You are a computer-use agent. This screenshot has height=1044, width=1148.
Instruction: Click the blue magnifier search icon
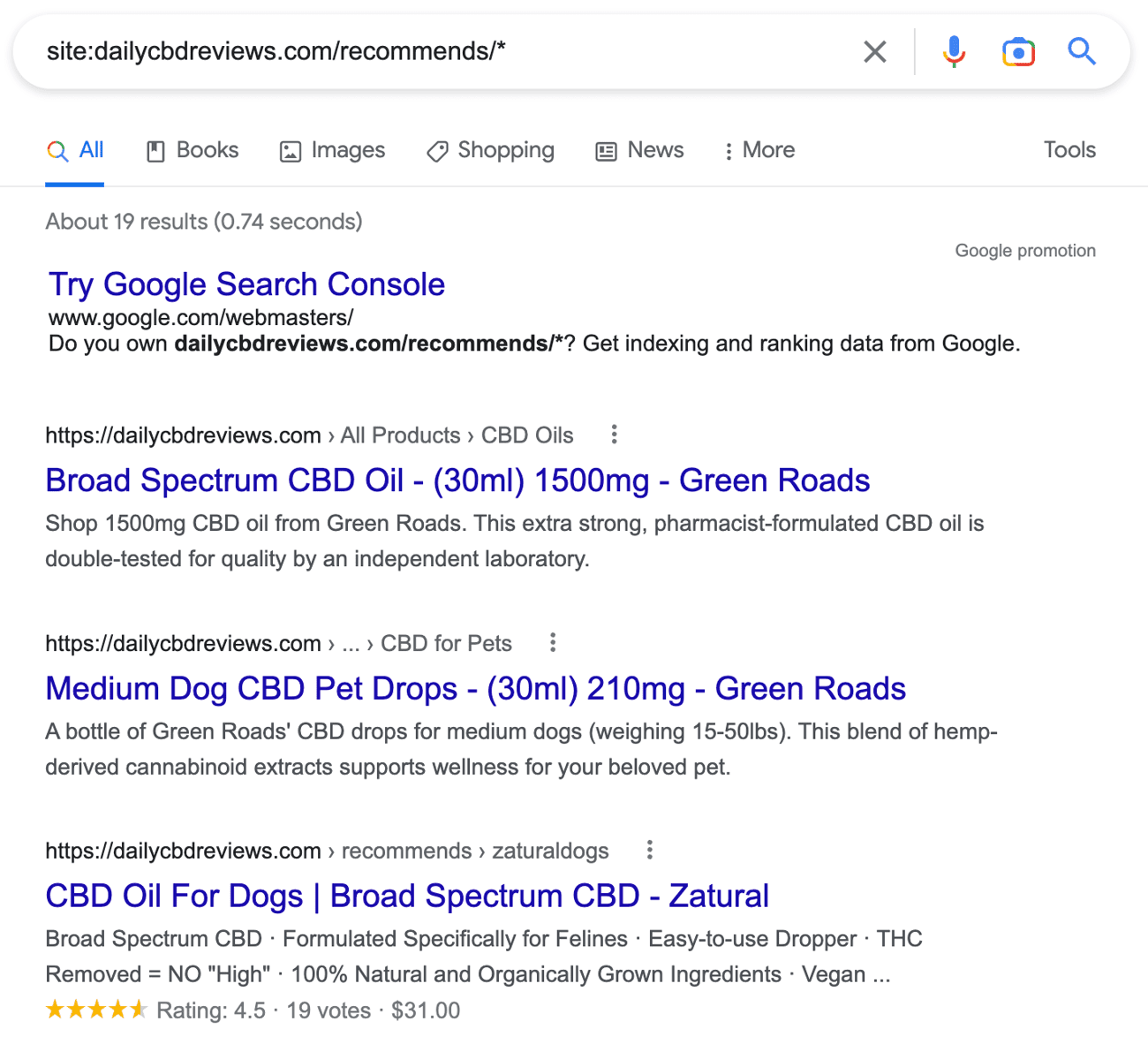pos(1082,52)
